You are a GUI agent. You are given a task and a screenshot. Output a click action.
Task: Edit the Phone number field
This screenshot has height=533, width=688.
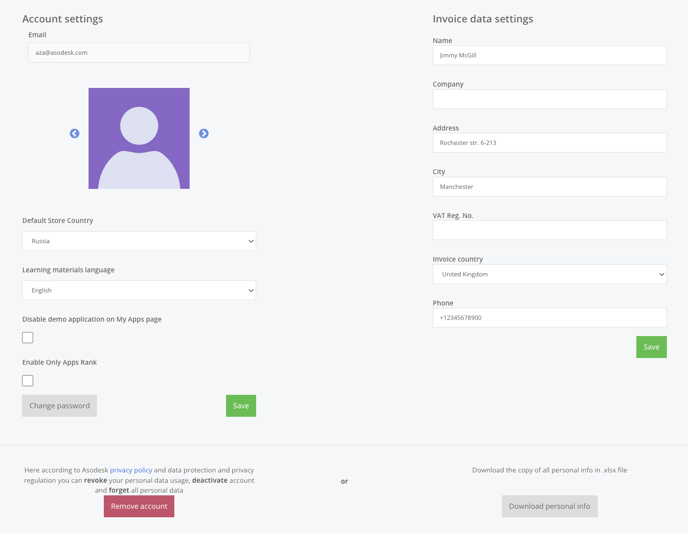pos(549,318)
